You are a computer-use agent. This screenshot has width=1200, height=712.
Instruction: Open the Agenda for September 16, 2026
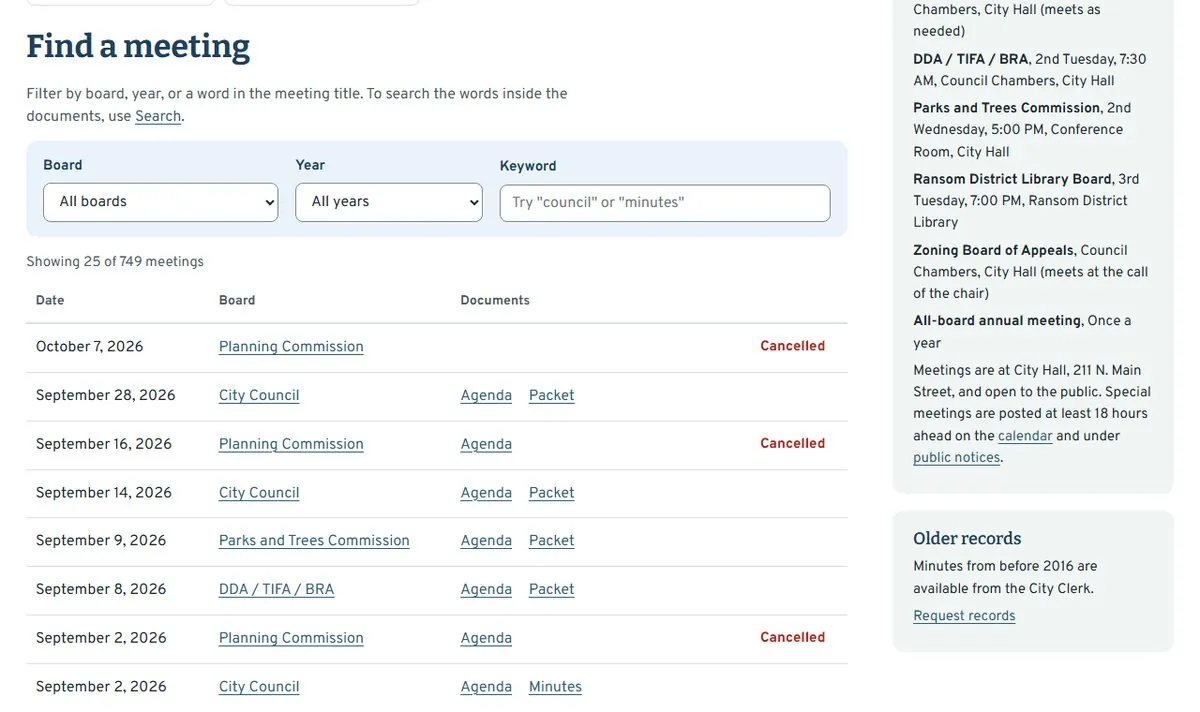[486, 444]
